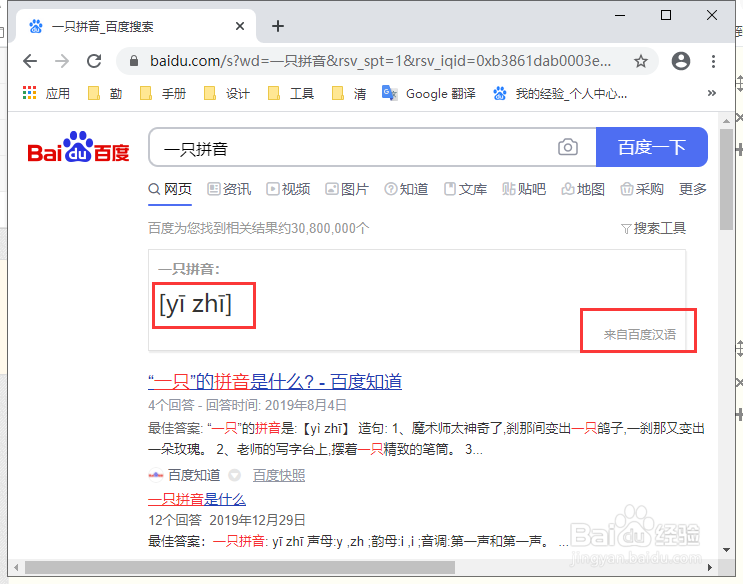
Task: Minimize the browser window
Action: pyautogui.click(x=620, y=15)
